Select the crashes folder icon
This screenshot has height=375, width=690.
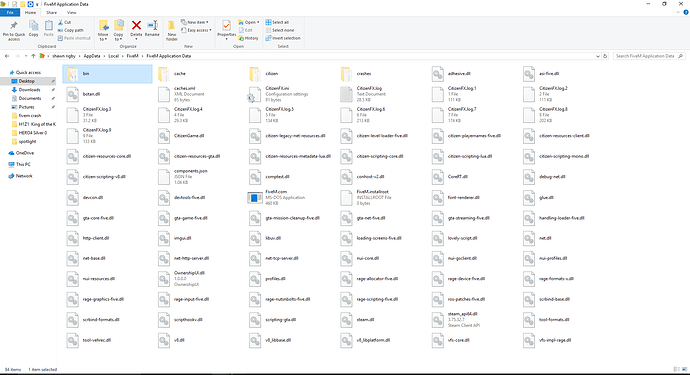346,74
